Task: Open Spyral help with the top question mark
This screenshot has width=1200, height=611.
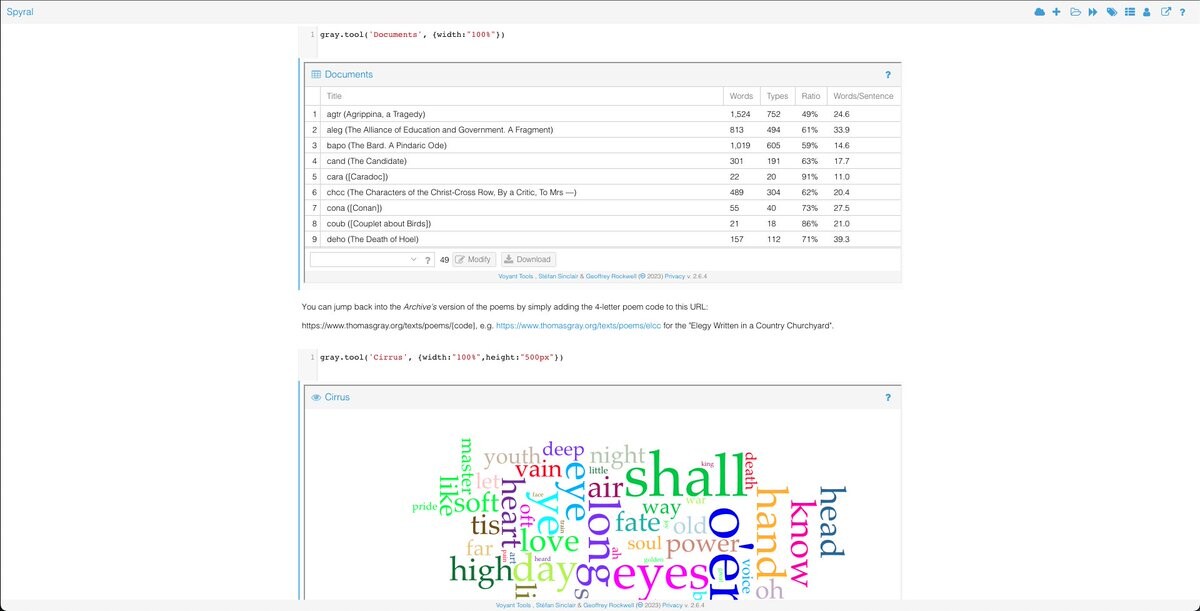Action: 1182,12
